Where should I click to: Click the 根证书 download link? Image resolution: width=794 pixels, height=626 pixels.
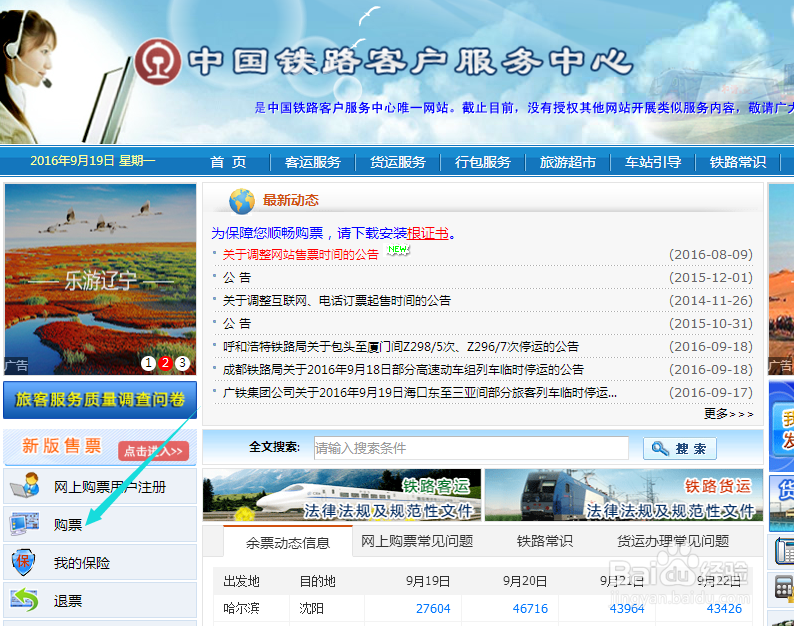428,233
